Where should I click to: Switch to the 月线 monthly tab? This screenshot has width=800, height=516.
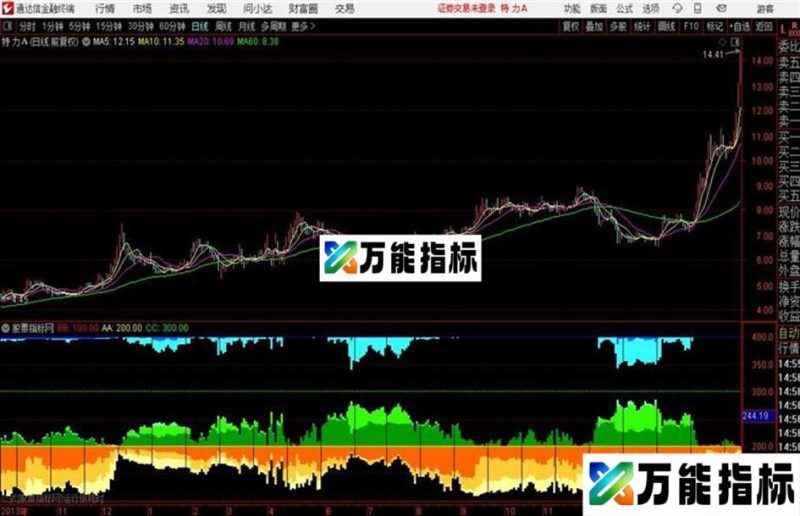tap(247, 27)
